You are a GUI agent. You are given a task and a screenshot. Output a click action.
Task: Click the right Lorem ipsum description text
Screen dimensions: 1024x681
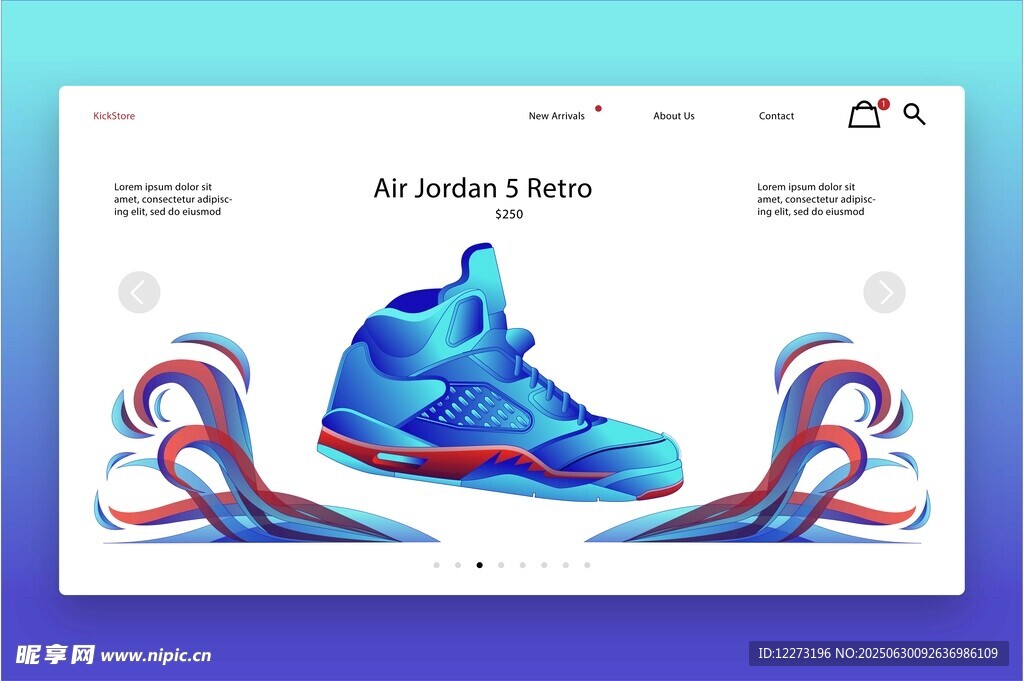[816, 199]
